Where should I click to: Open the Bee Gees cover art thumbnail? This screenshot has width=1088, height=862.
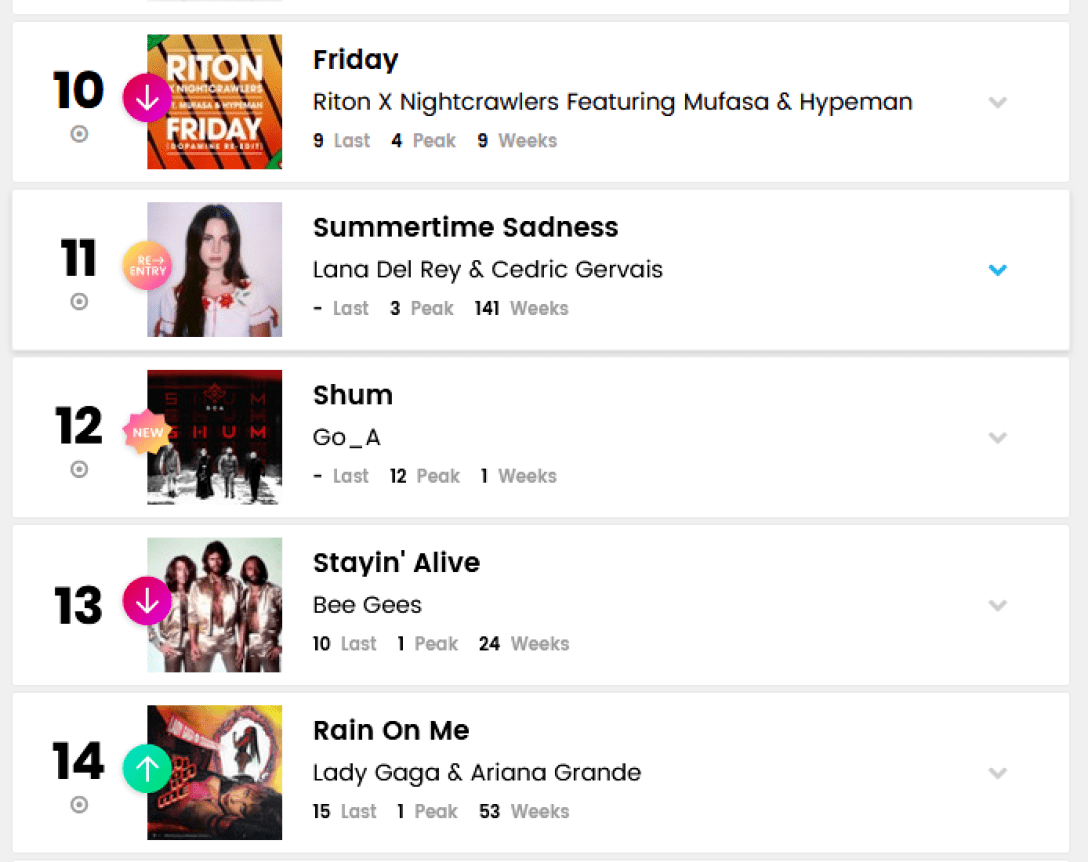click(x=215, y=605)
